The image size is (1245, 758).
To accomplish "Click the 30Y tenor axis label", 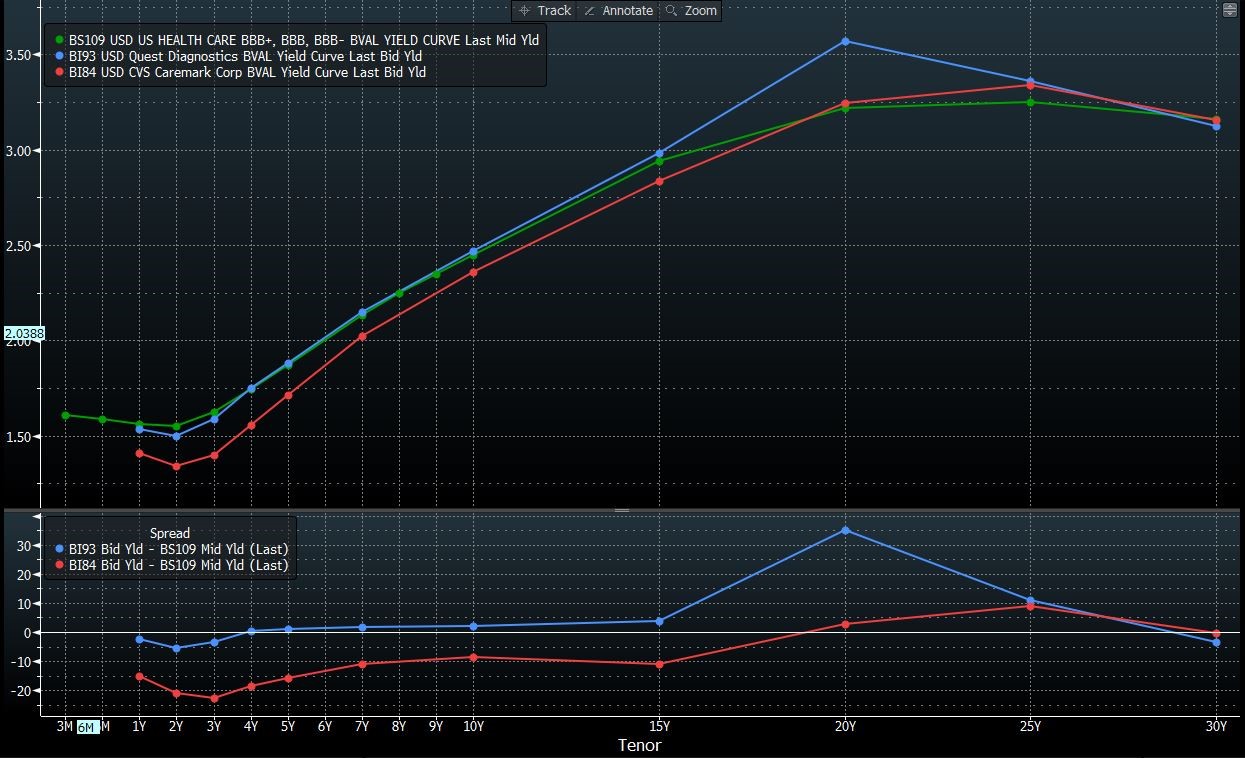I will (x=1215, y=727).
